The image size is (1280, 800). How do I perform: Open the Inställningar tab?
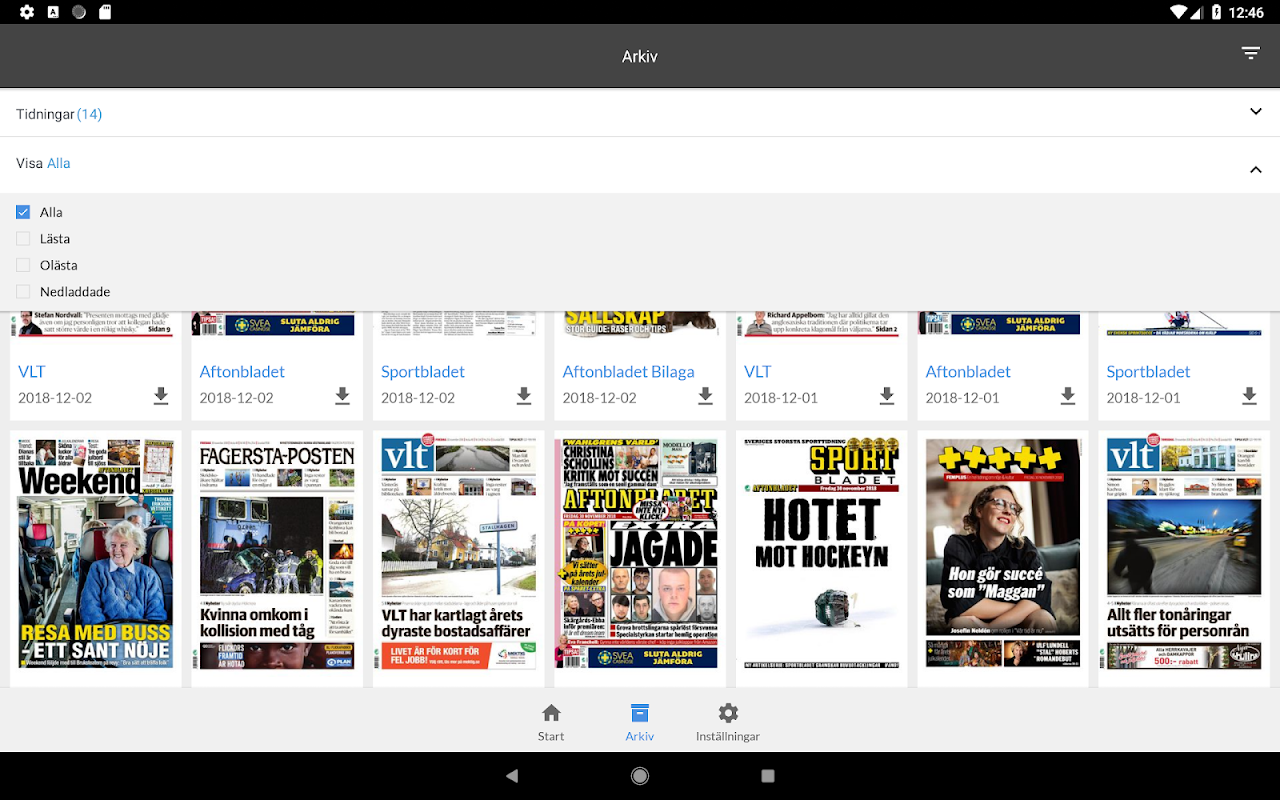click(728, 722)
